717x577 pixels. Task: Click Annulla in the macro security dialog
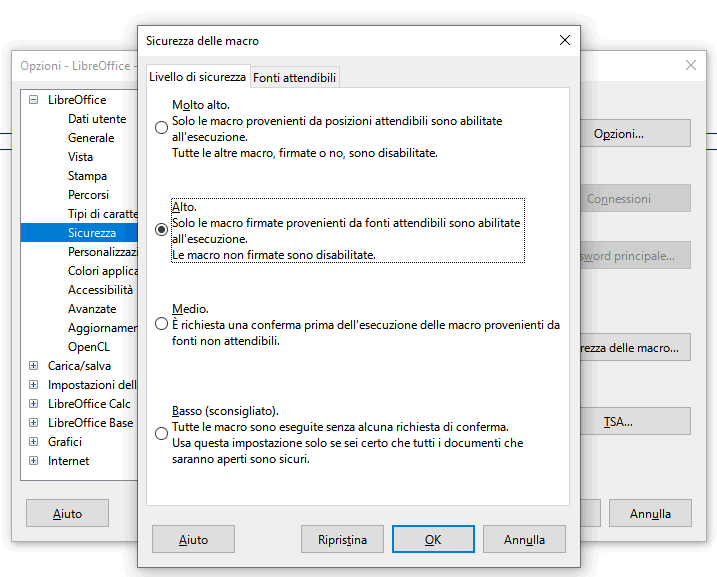524,539
